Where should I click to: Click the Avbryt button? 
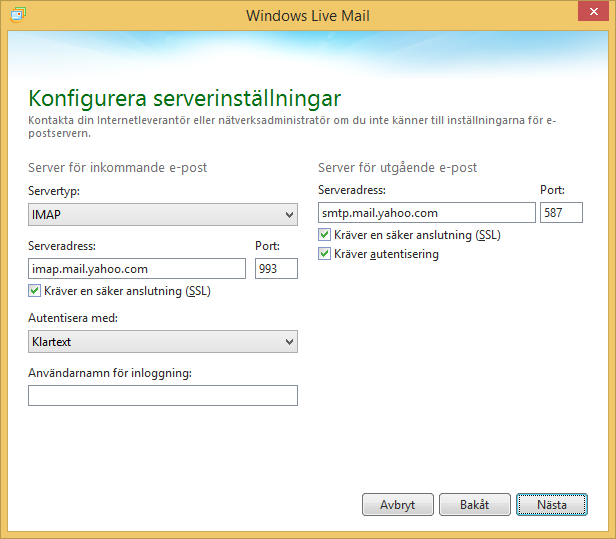398,504
